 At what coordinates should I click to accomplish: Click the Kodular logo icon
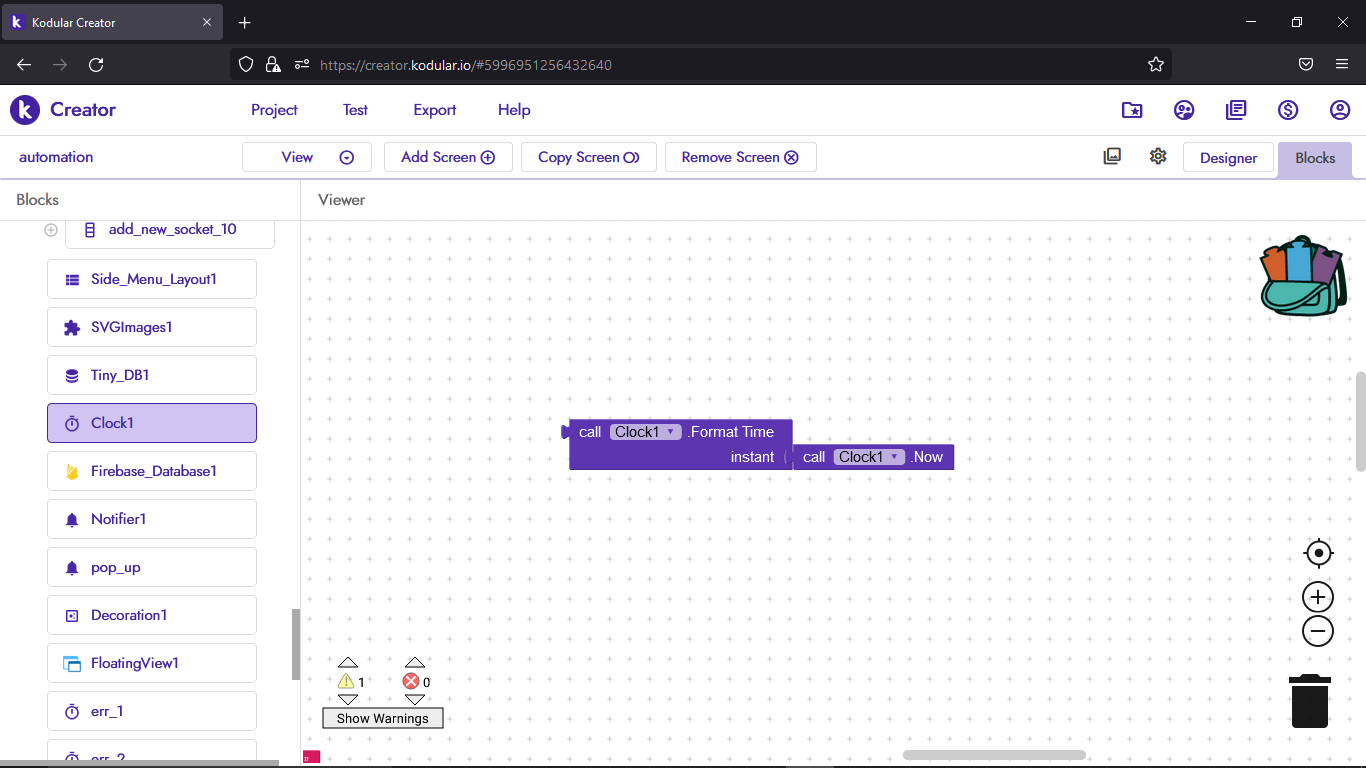tap(25, 110)
